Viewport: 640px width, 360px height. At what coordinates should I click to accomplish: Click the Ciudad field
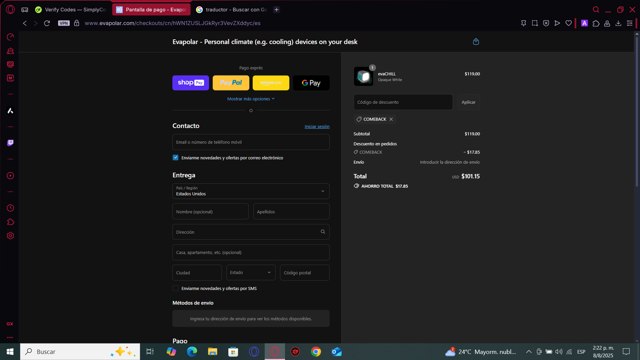tap(197, 273)
